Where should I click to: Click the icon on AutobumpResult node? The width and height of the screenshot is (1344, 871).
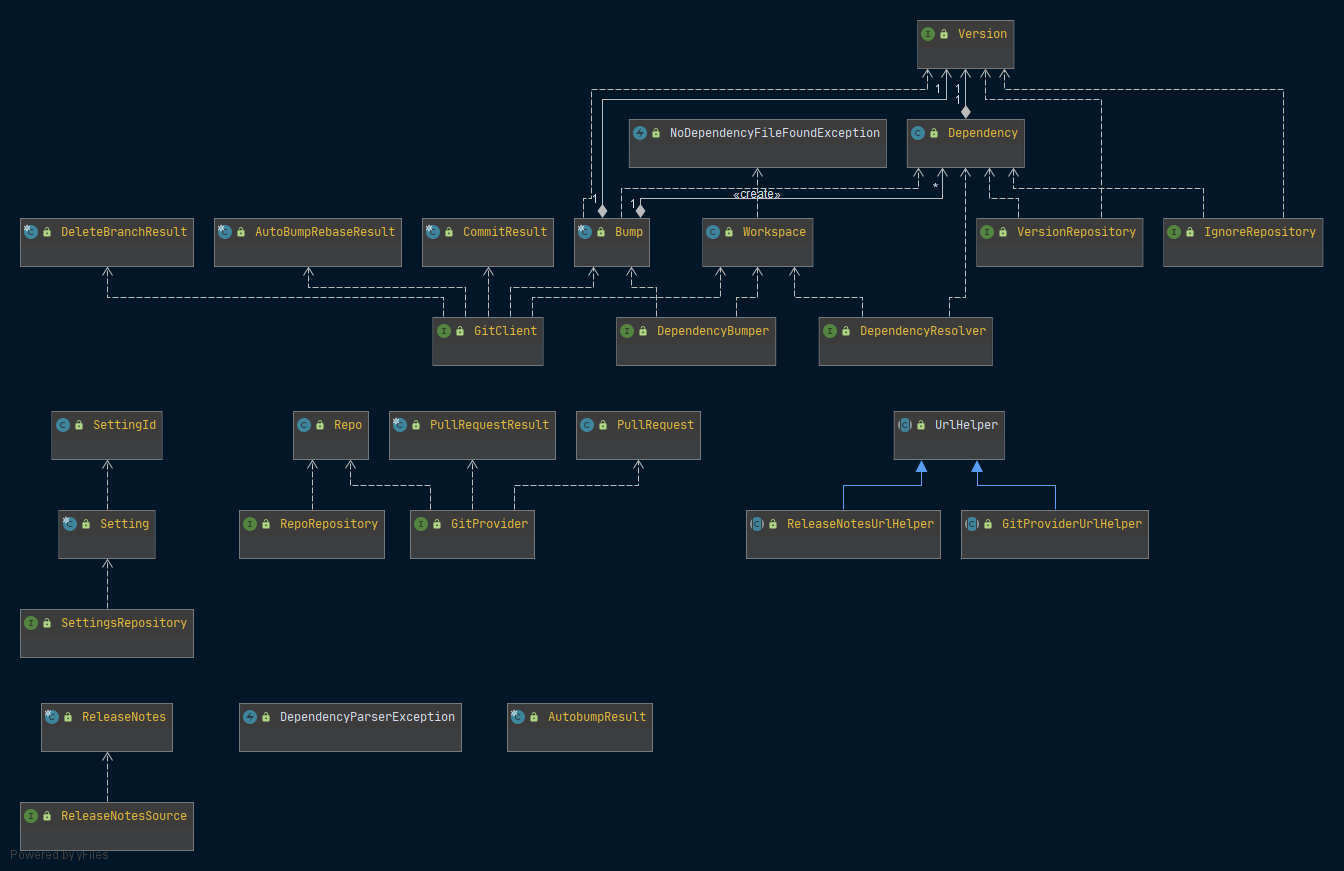(x=518, y=717)
